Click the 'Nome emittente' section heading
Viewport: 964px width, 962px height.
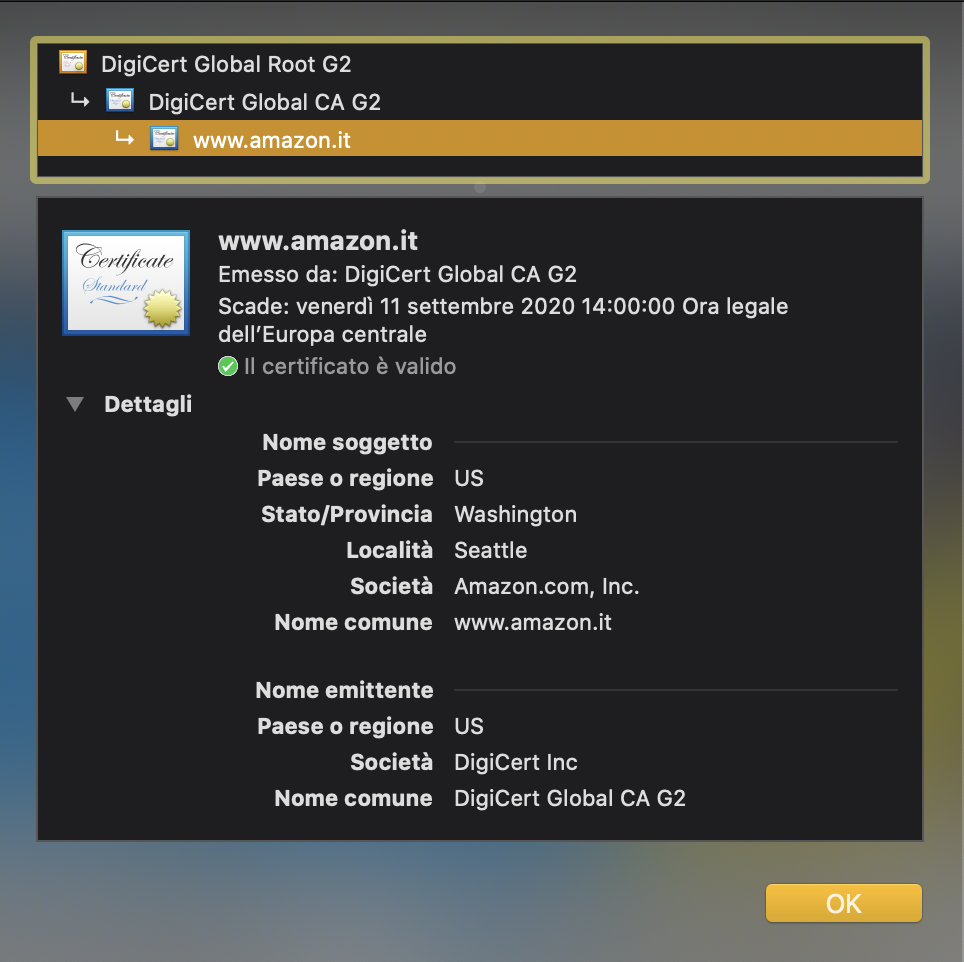344,690
